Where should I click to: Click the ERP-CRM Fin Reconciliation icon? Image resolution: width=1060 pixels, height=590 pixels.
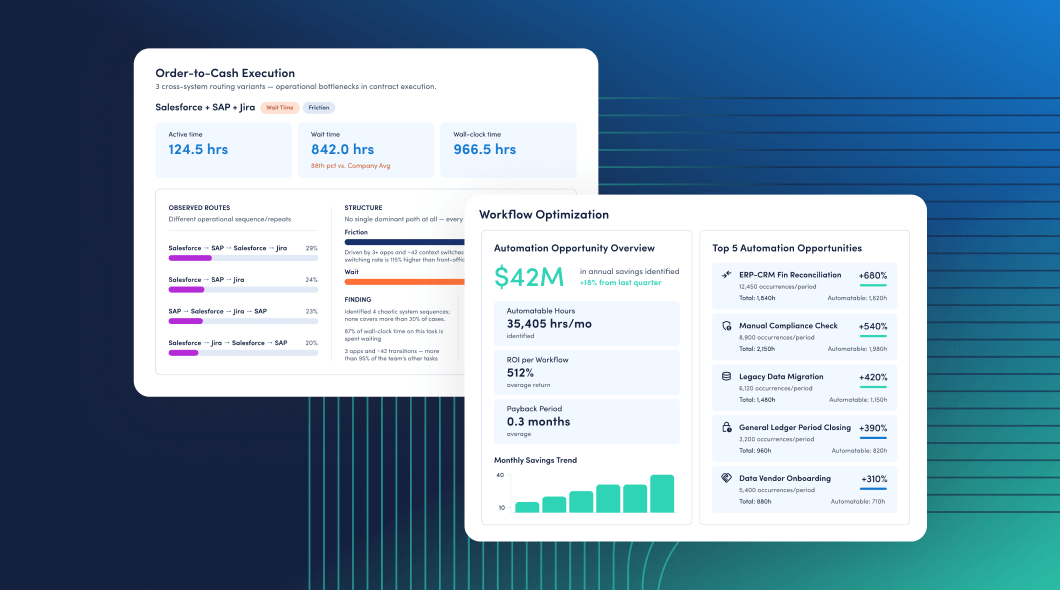tap(726, 274)
